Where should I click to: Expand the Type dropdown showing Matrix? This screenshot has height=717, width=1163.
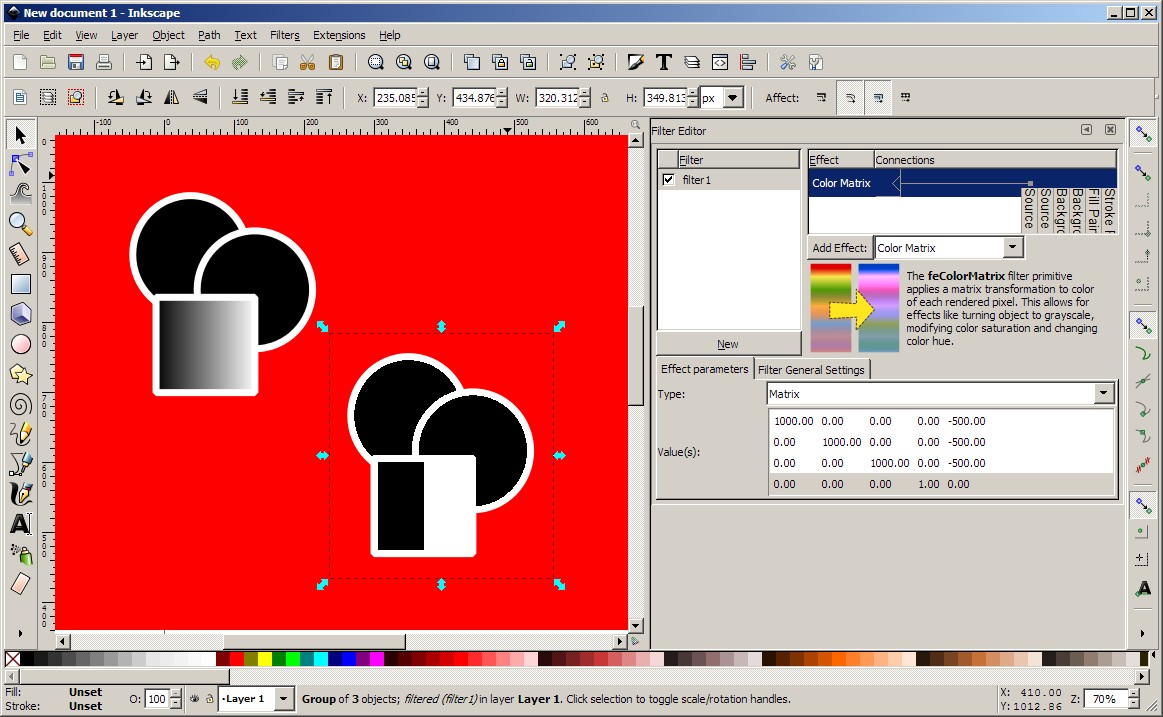pos(1103,394)
